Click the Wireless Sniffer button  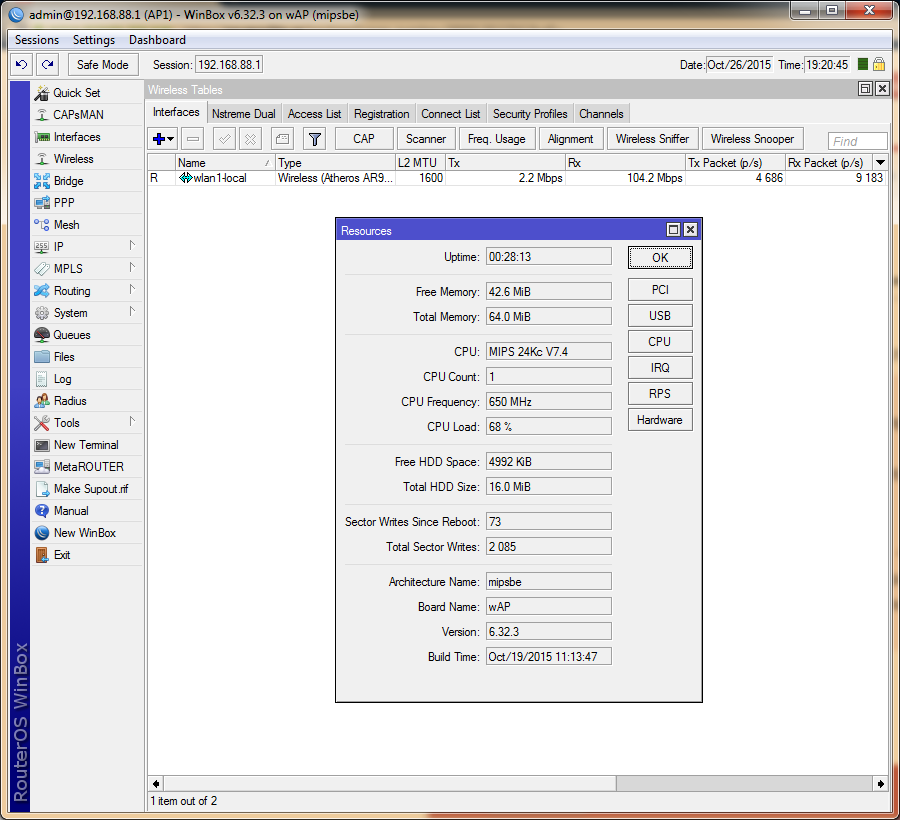click(652, 139)
